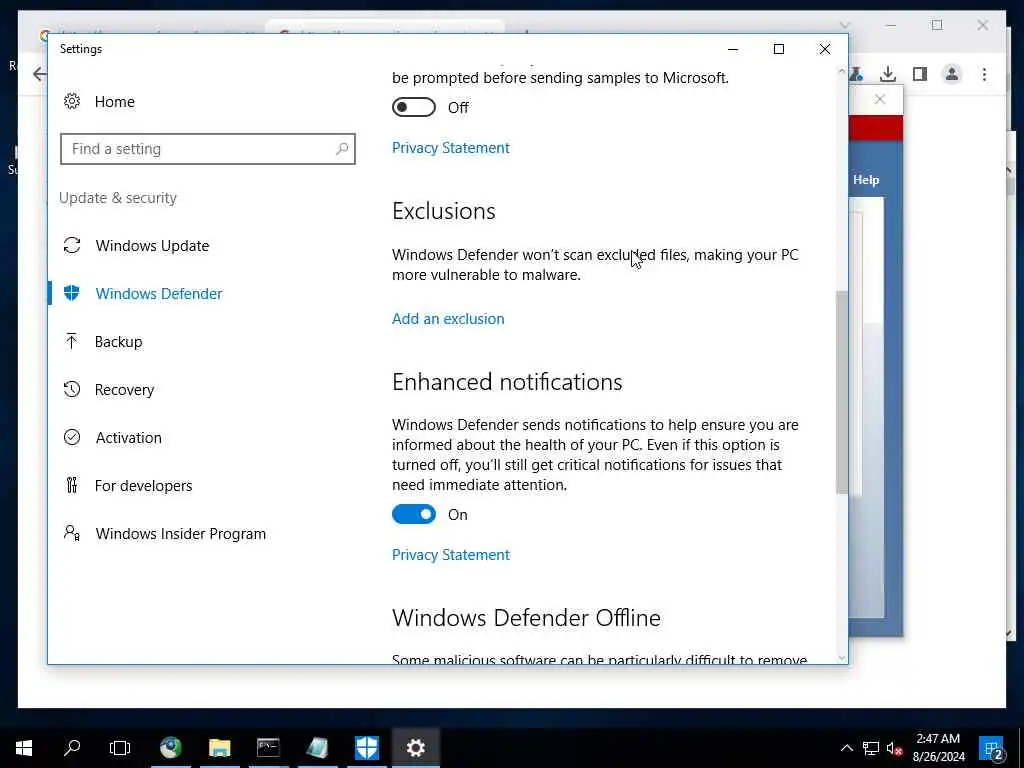Open Task View on taskbar
1024x768 pixels.
[x=120, y=748]
